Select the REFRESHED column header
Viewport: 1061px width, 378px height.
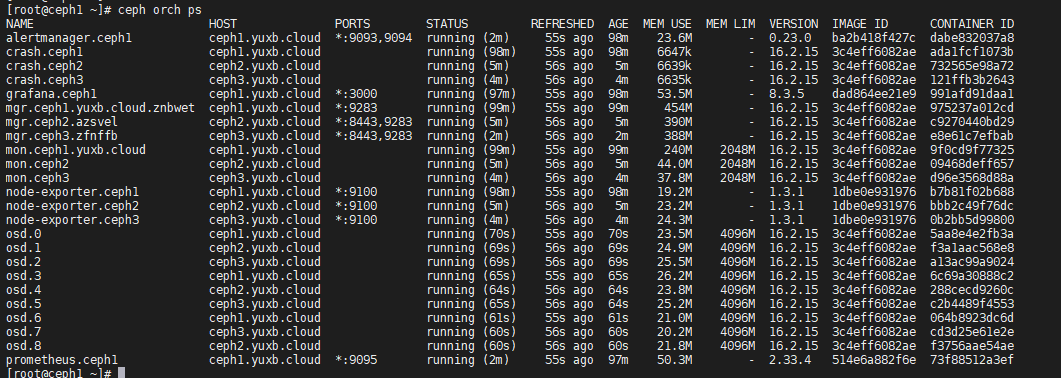click(562, 24)
